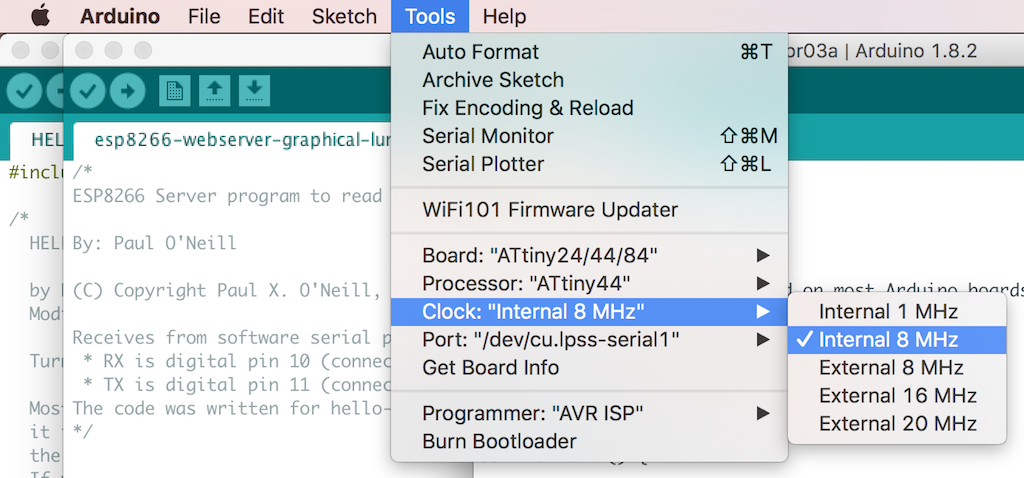Choose the checked Internal 8 MHz option

[x=888, y=339]
